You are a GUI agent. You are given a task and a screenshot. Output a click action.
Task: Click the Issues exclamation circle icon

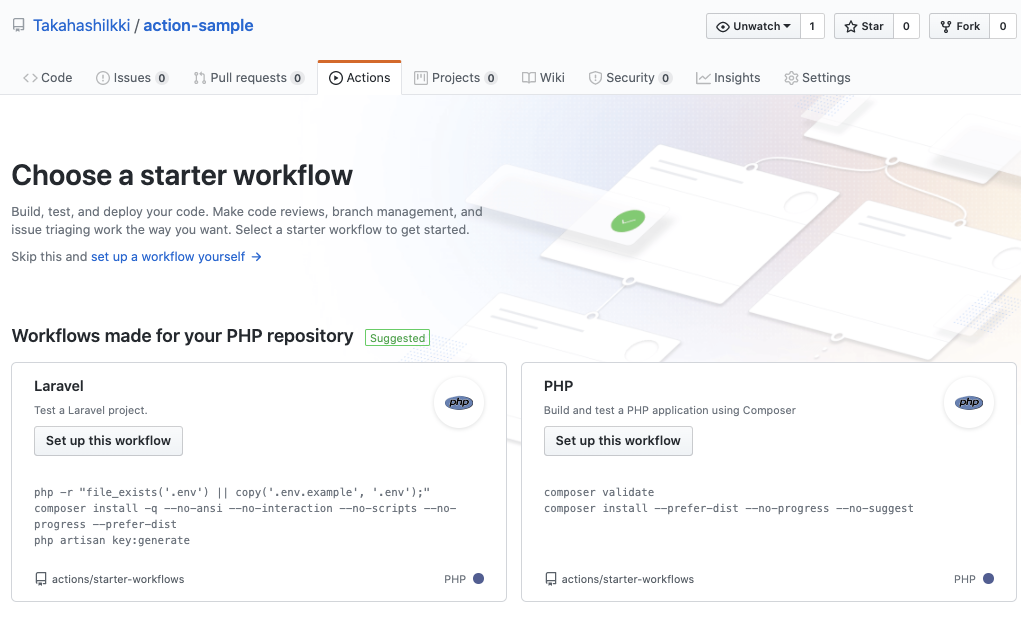tap(103, 78)
